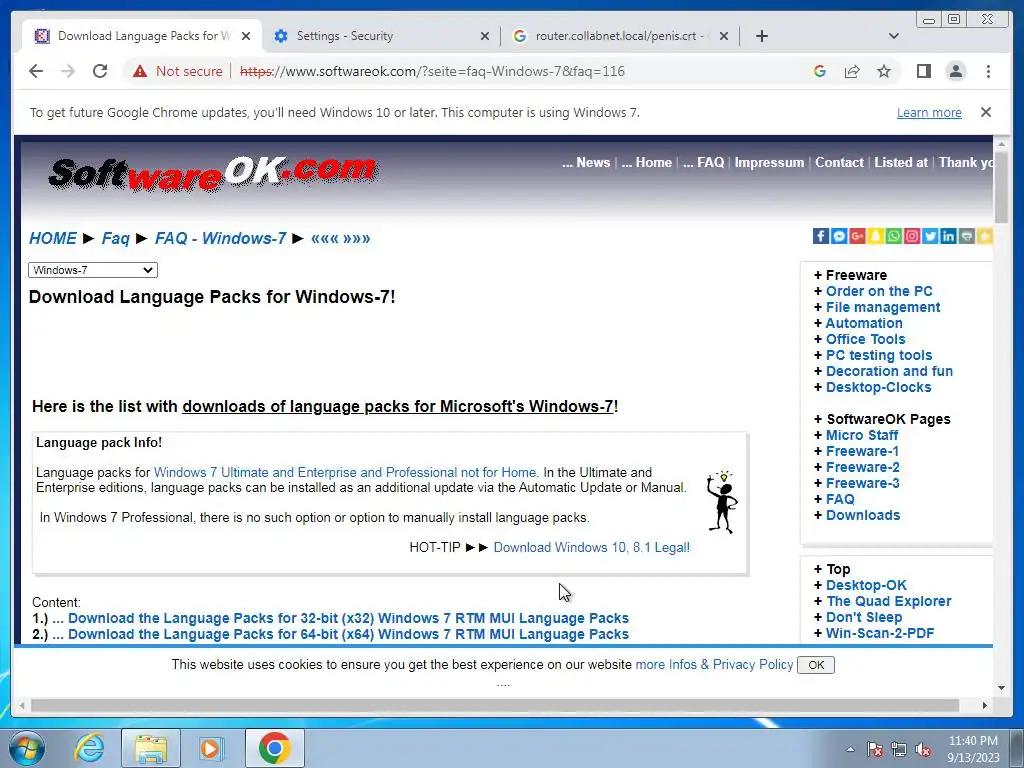Share on Twitter icon
The width and height of the screenshot is (1024, 768).
point(931,236)
